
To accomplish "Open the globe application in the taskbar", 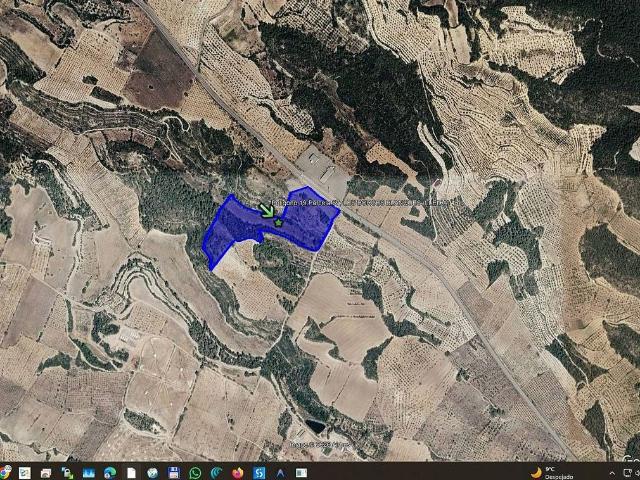I will click(x=153, y=473).
